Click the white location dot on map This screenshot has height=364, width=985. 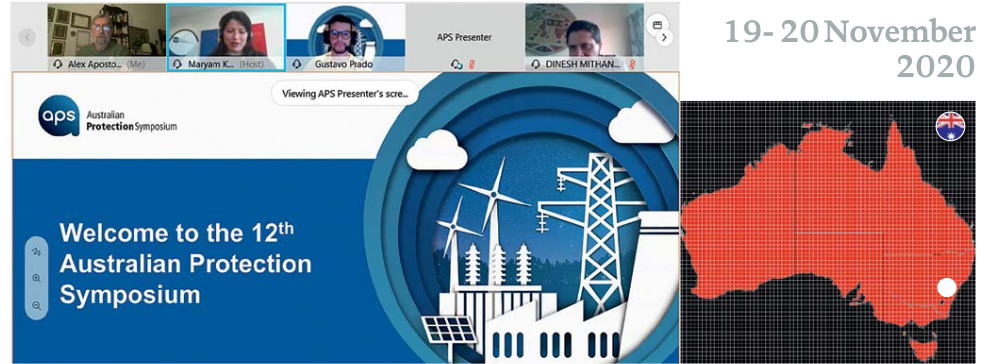(x=947, y=288)
